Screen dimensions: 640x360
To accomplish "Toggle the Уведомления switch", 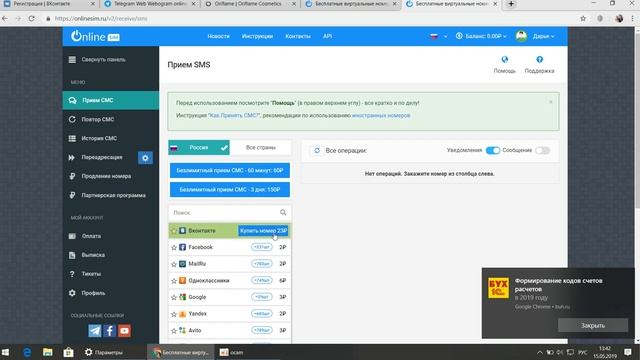I will pyautogui.click(x=493, y=151).
